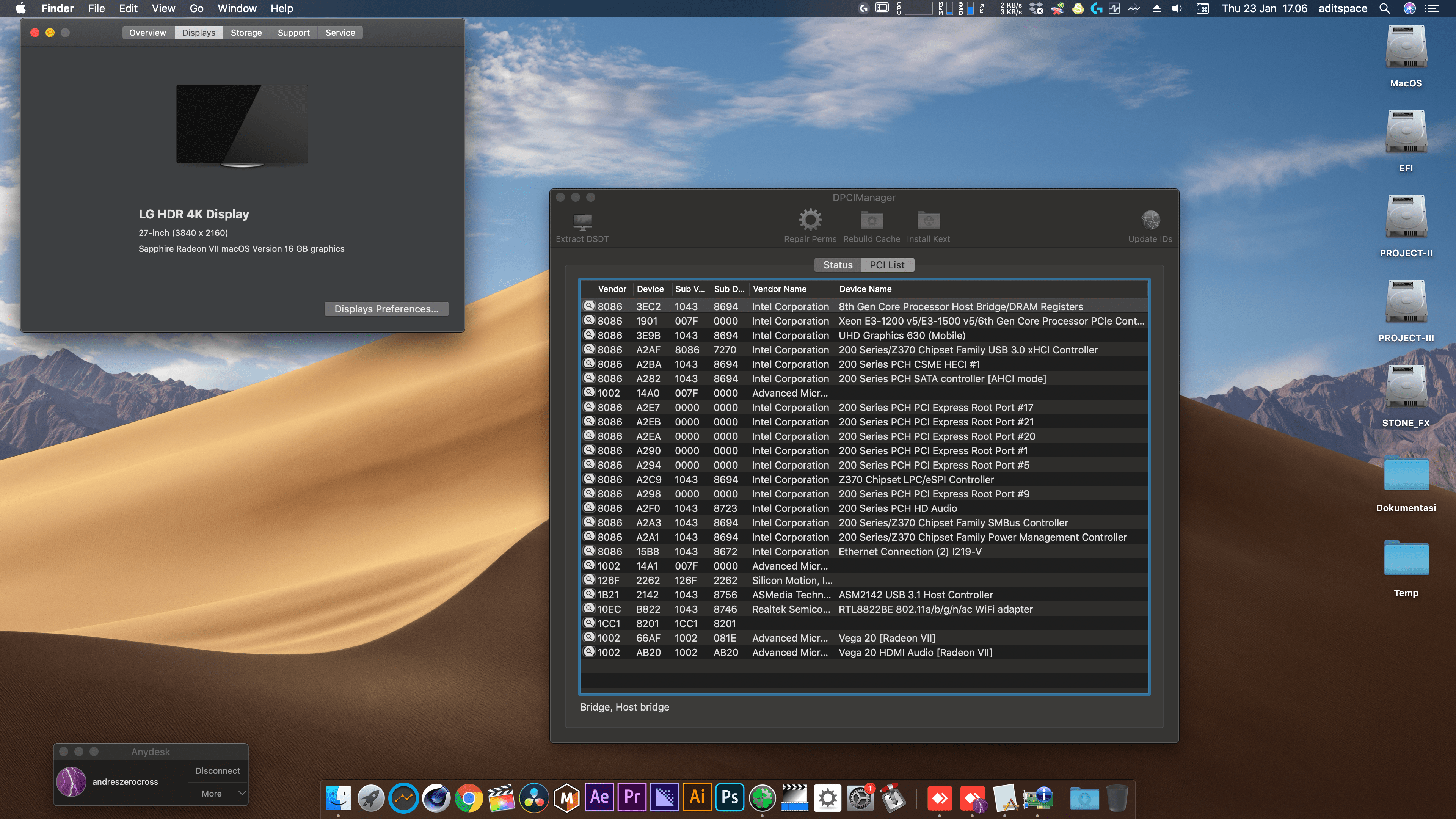Open the Window menu
1456x819 pixels.
237,8
